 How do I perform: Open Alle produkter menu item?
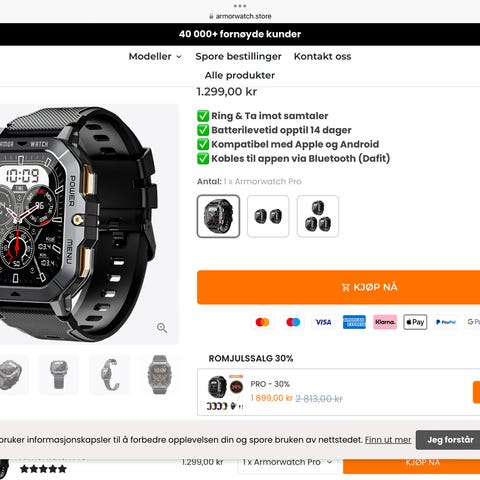point(240,75)
